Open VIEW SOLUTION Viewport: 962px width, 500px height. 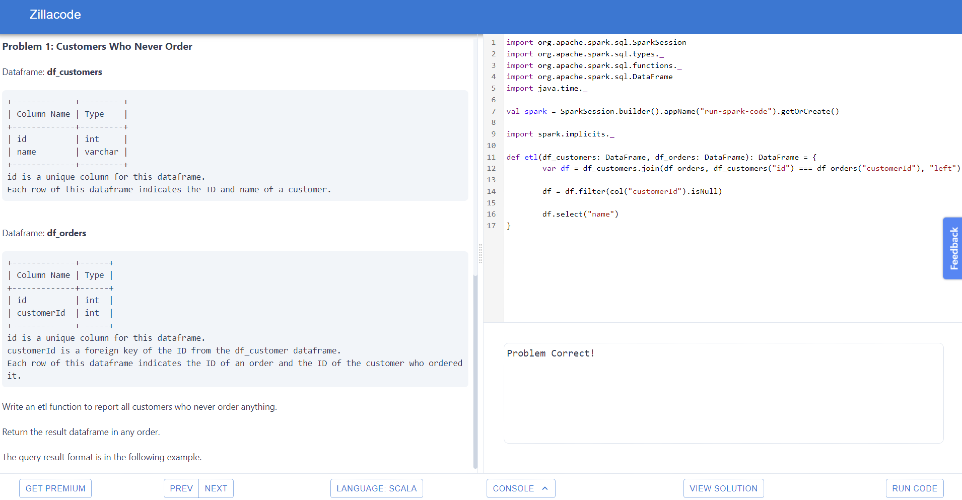pos(723,488)
